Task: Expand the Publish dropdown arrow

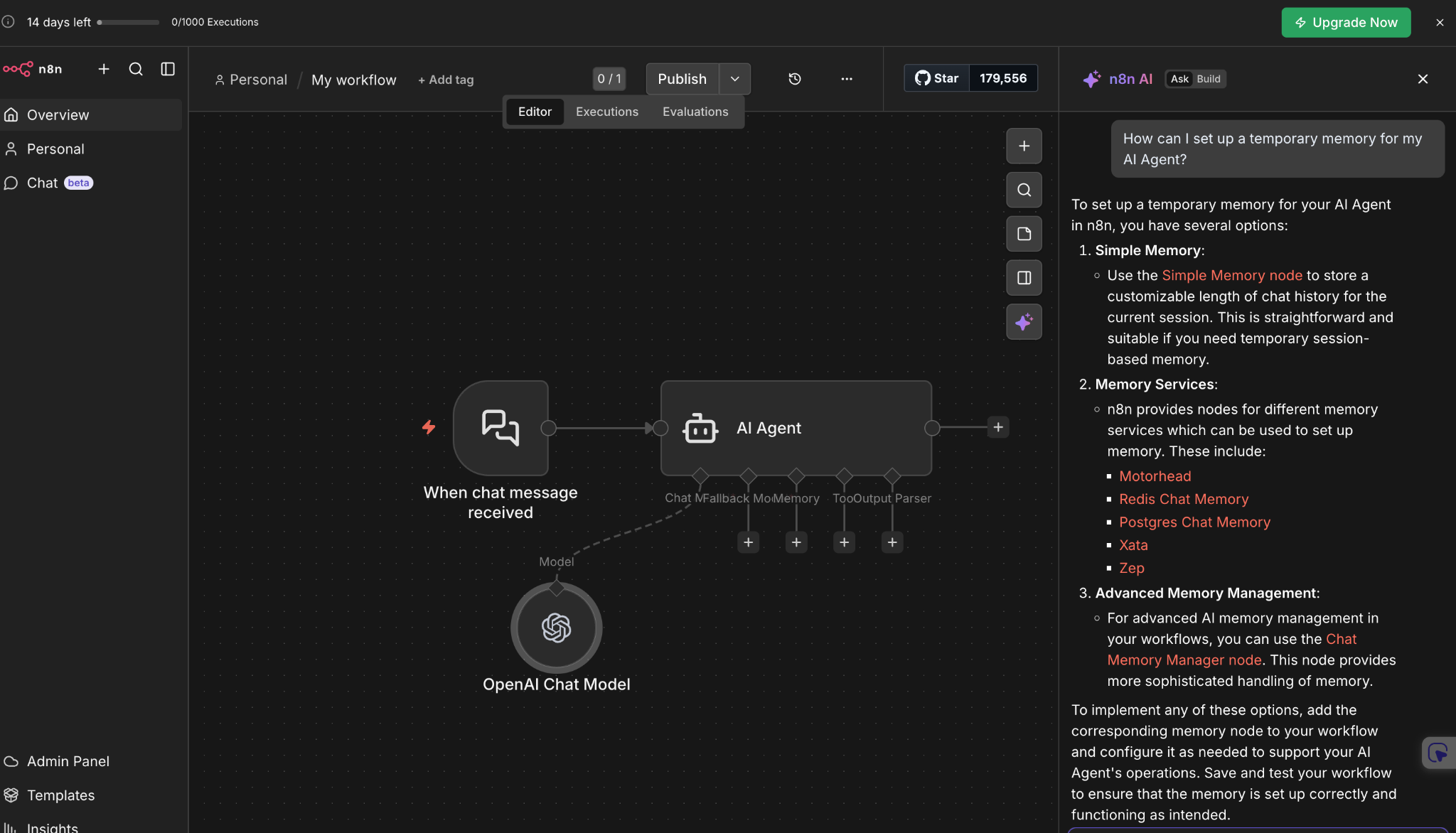Action: pos(734,79)
